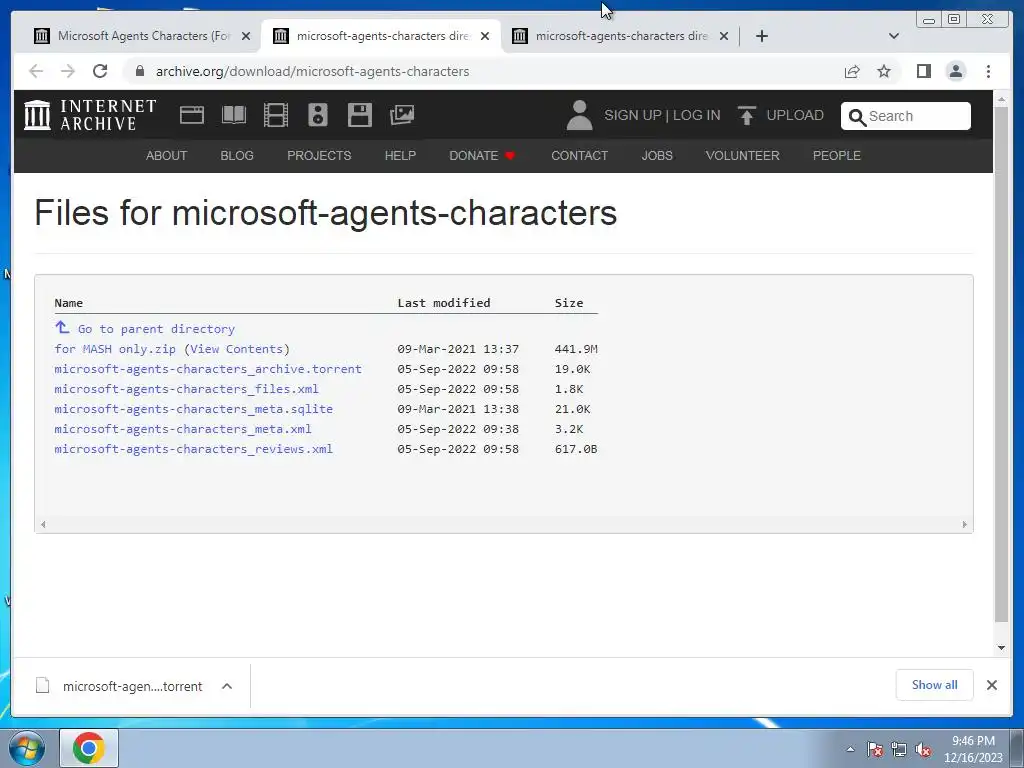The height and width of the screenshot is (768, 1024).
Task: Show hidden system tray icons
Action: coord(850,749)
